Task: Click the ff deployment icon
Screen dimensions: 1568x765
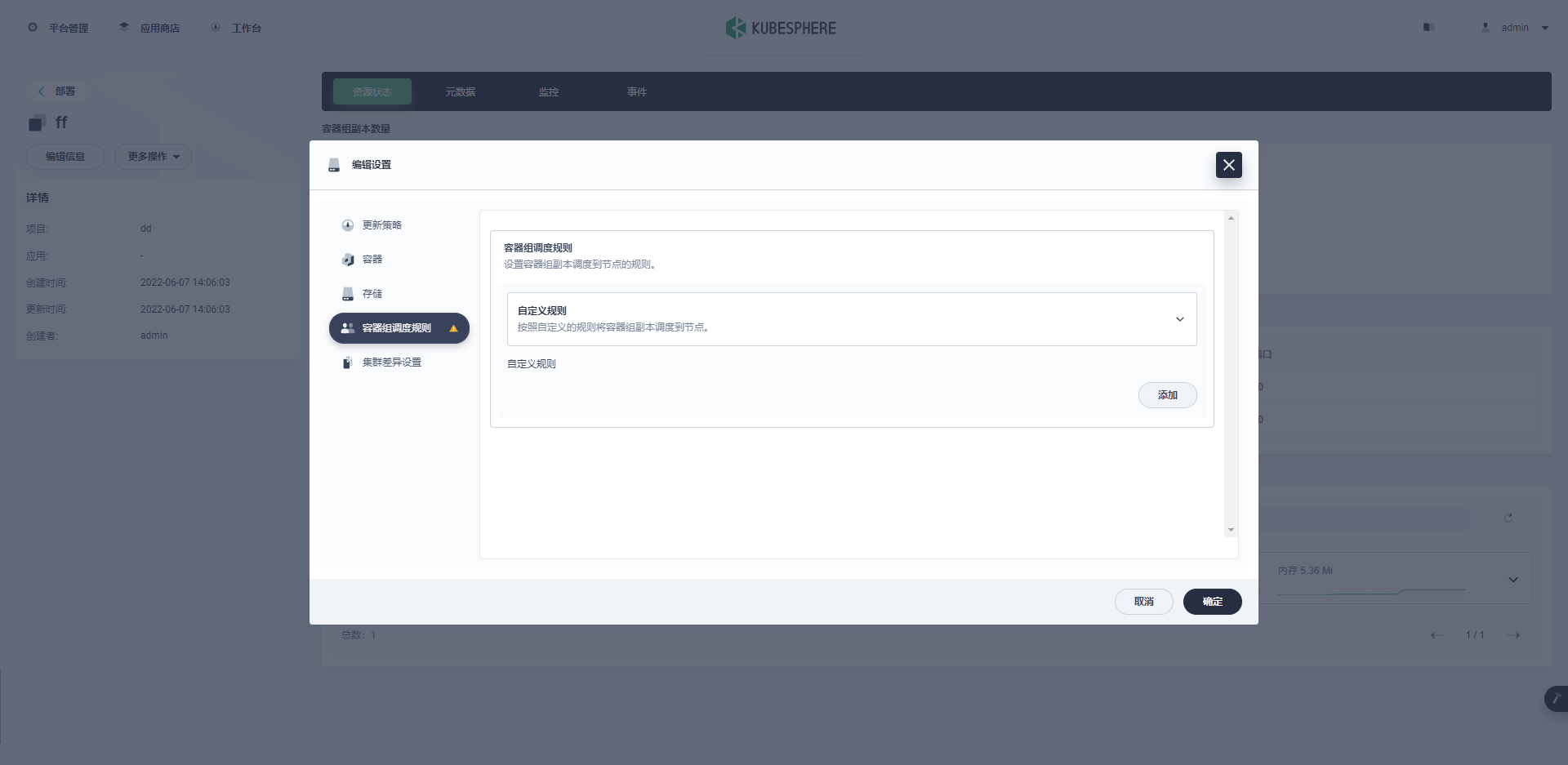Action: pos(36,123)
